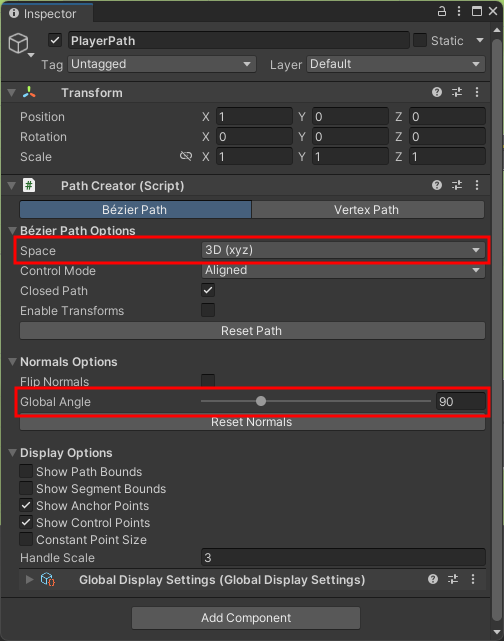Open Transform component three-dot menu
This screenshot has height=641, width=504.
tap(477, 92)
